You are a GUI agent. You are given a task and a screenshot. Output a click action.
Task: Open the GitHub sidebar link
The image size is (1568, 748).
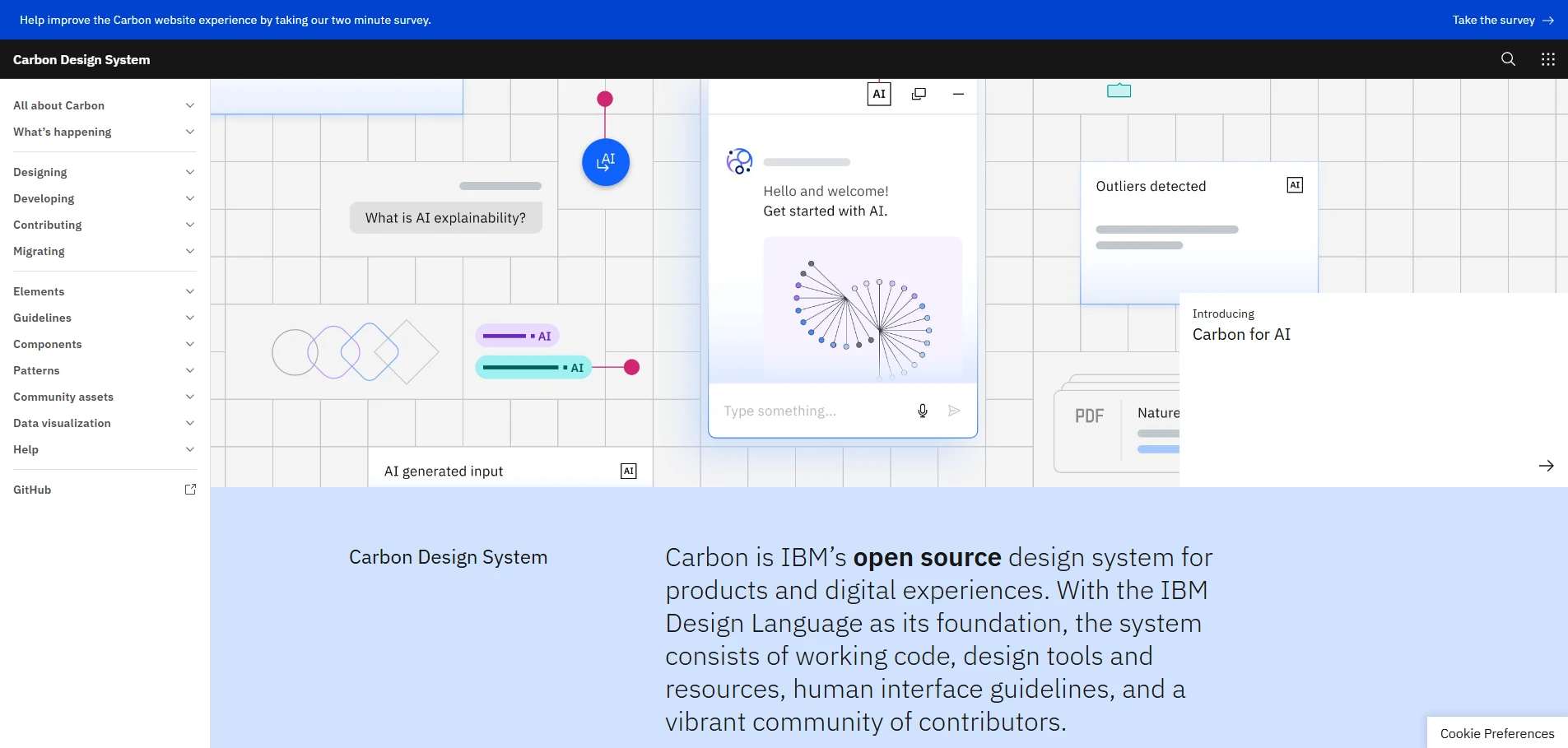pyautogui.click(x=105, y=490)
